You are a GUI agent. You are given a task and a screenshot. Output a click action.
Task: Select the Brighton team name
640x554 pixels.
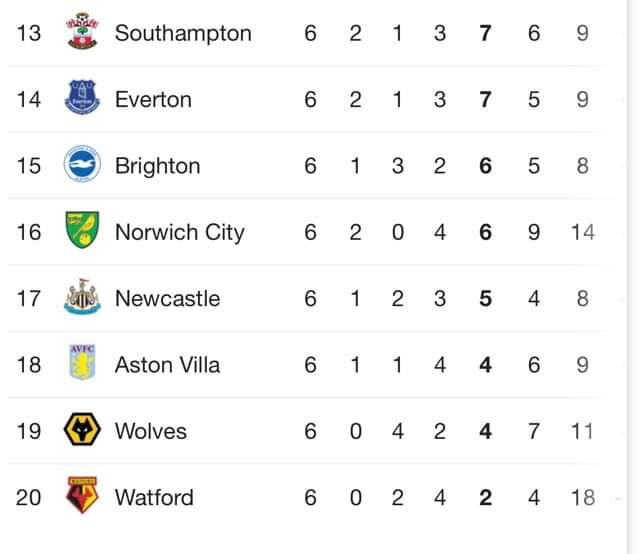[158, 166]
